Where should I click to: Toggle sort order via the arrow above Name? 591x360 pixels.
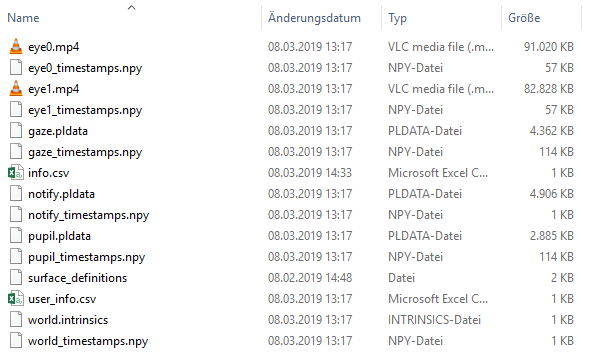tap(131, 7)
